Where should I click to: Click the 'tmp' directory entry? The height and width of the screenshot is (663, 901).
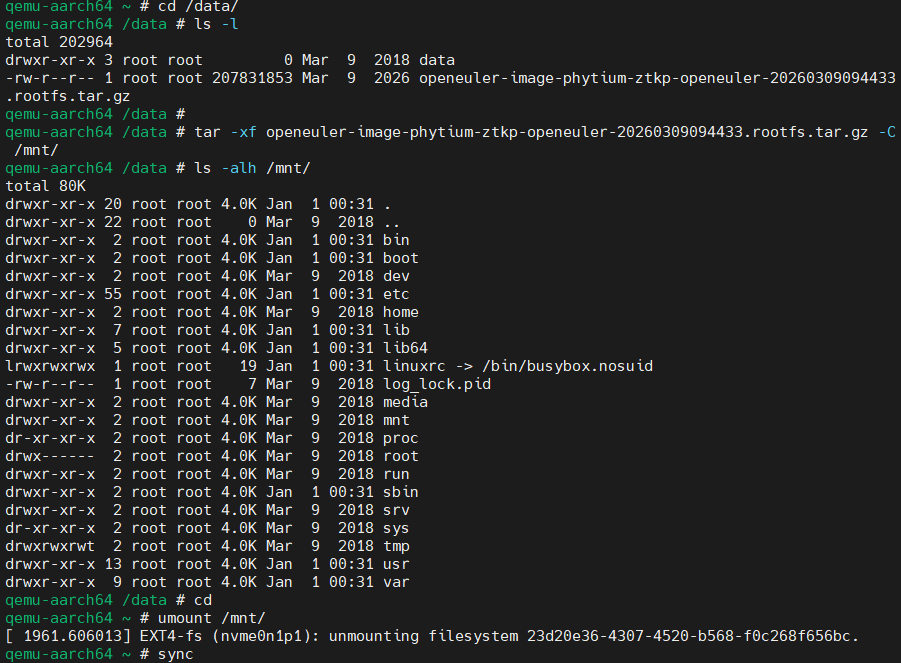(x=396, y=546)
